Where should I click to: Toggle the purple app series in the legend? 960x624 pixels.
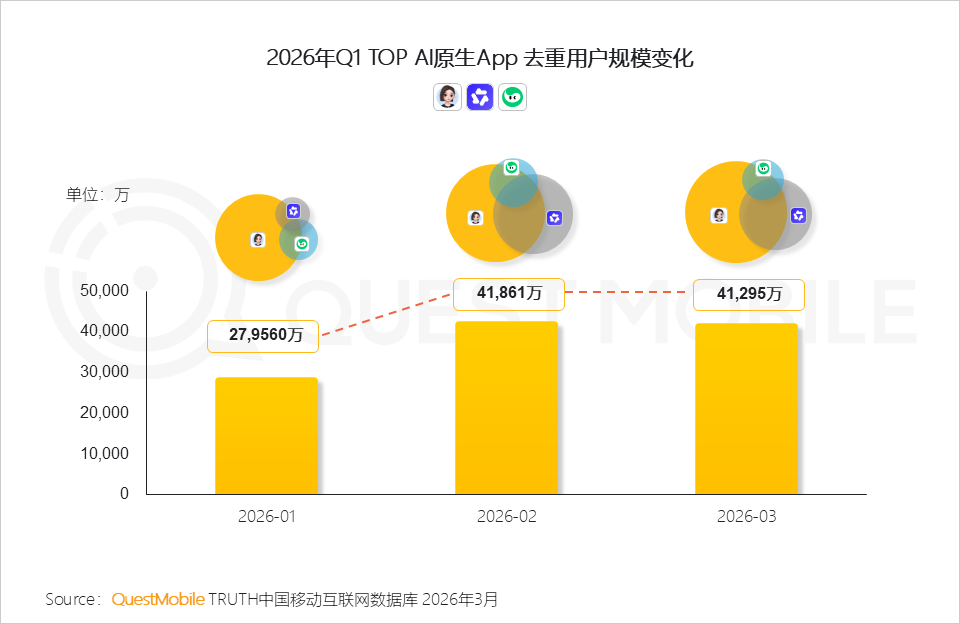point(480,97)
